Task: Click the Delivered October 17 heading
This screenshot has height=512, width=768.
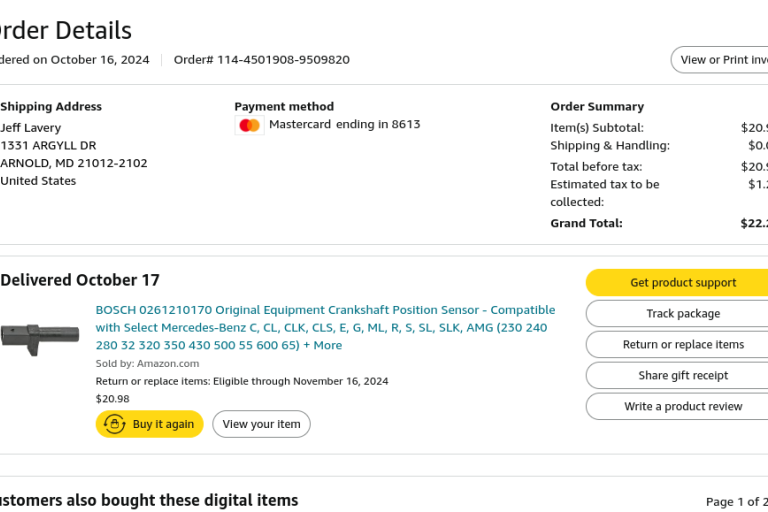Action: (80, 280)
